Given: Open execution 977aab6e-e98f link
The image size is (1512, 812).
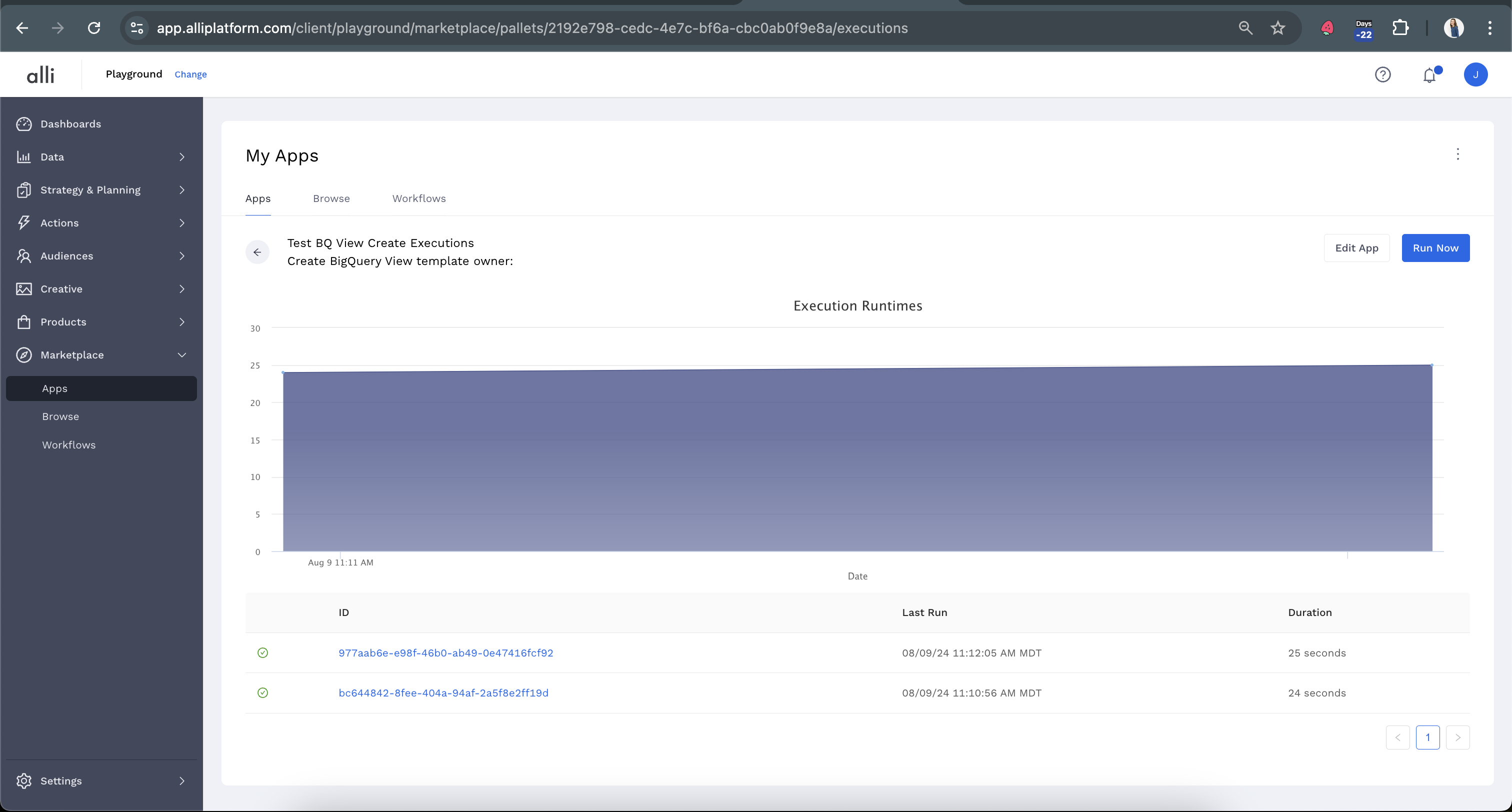Looking at the screenshot, I should tap(445, 653).
